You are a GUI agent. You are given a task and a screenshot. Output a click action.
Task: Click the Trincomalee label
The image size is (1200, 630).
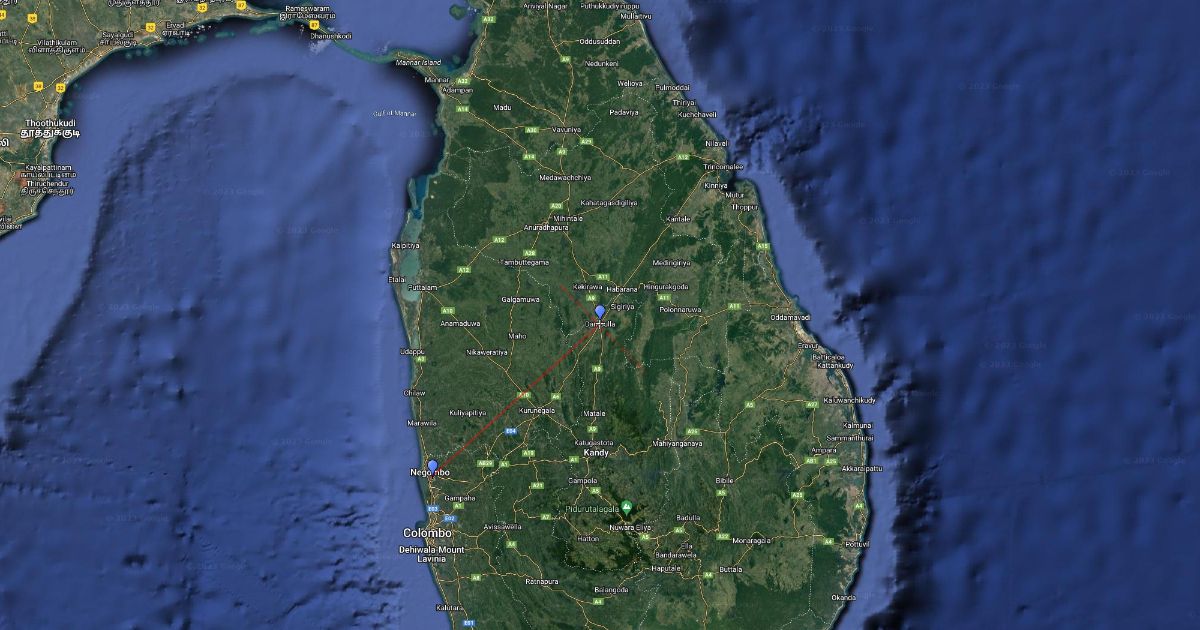(723, 166)
